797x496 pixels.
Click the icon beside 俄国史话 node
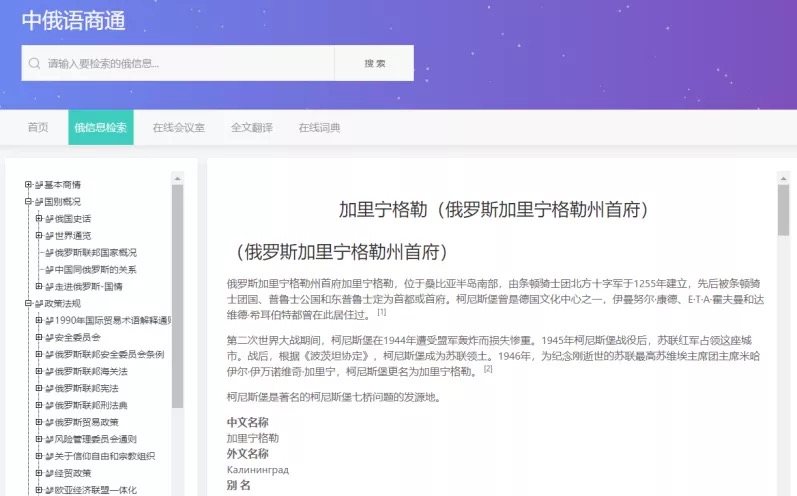point(49,219)
